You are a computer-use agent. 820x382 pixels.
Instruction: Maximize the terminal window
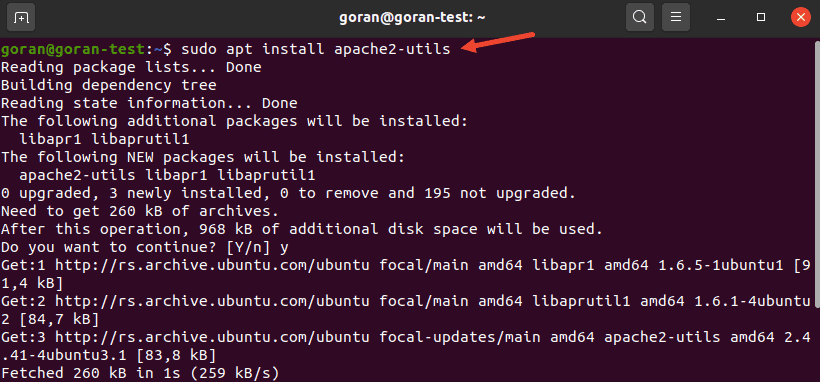pyautogui.click(x=761, y=17)
